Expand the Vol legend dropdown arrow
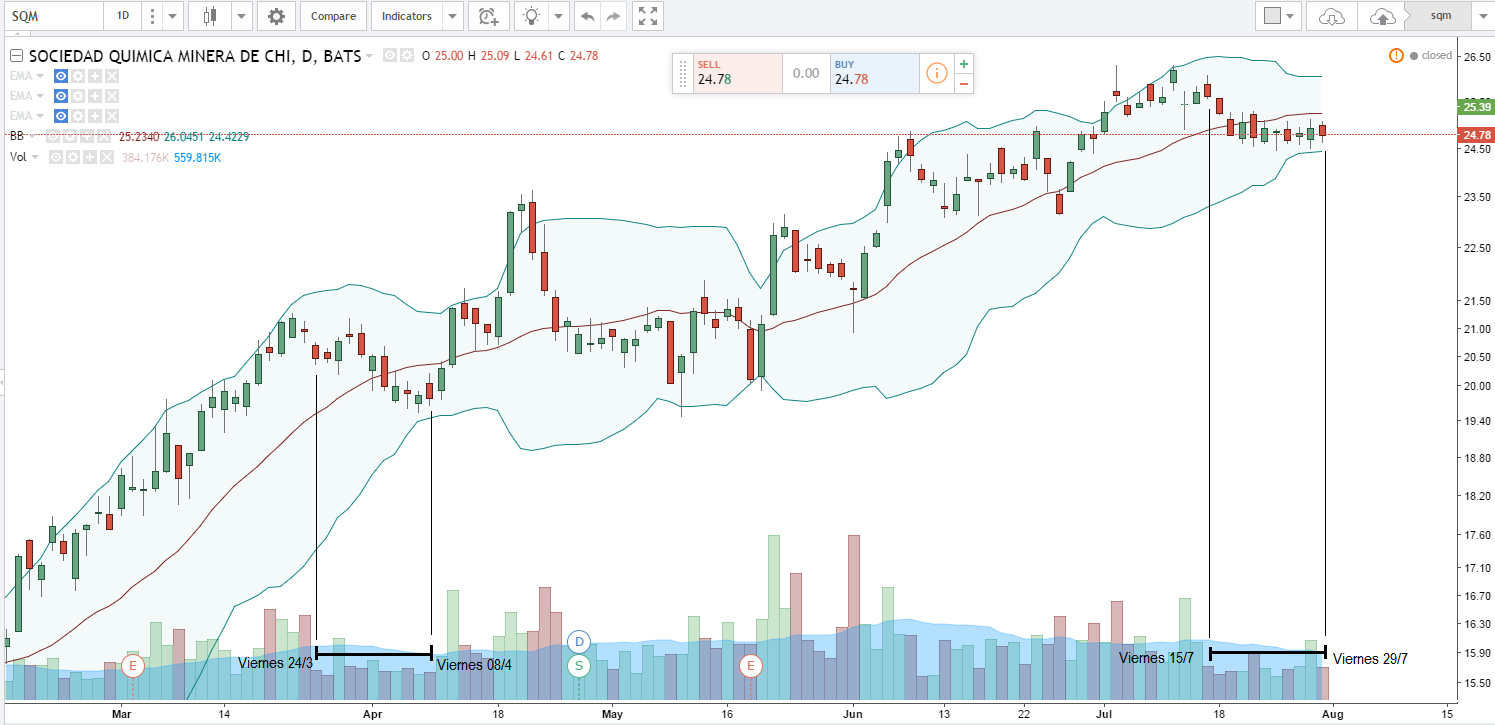 (x=36, y=157)
